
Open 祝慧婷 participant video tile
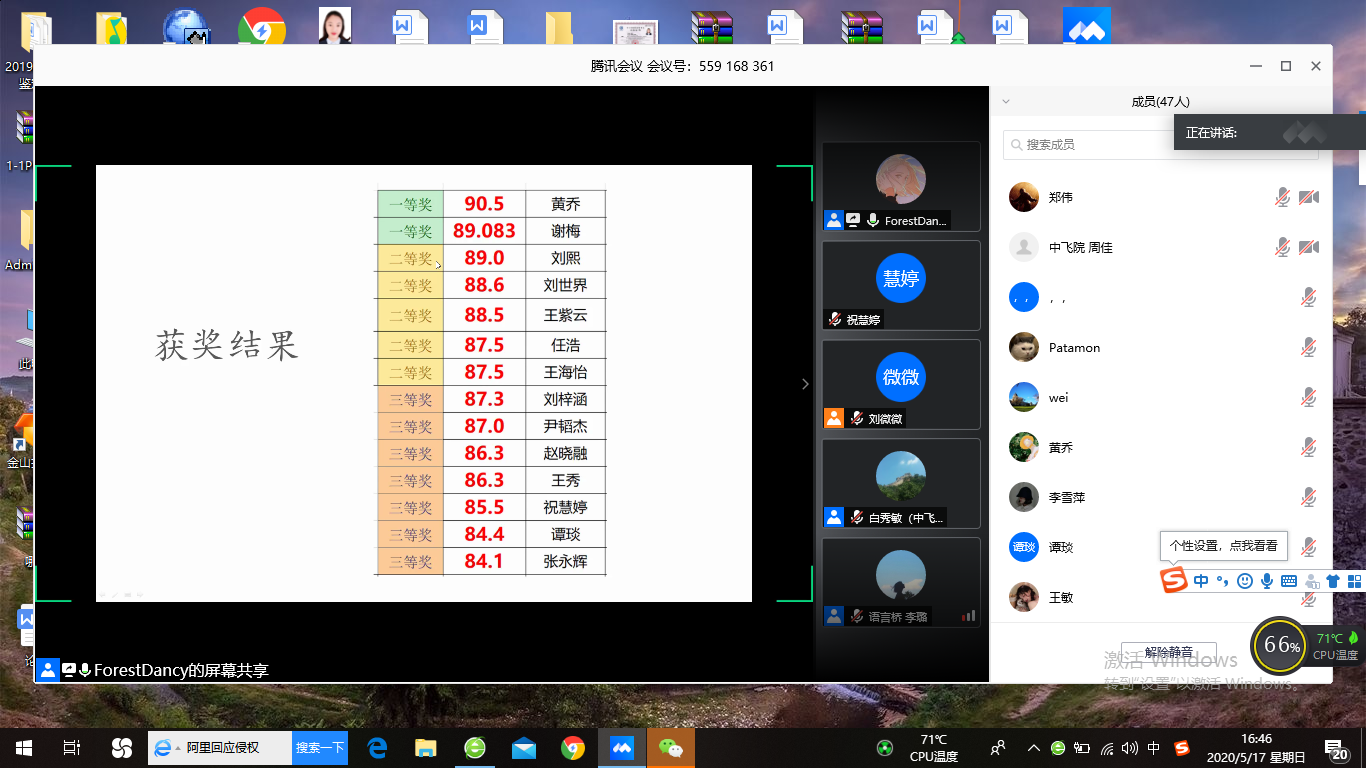(x=900, y=285)
